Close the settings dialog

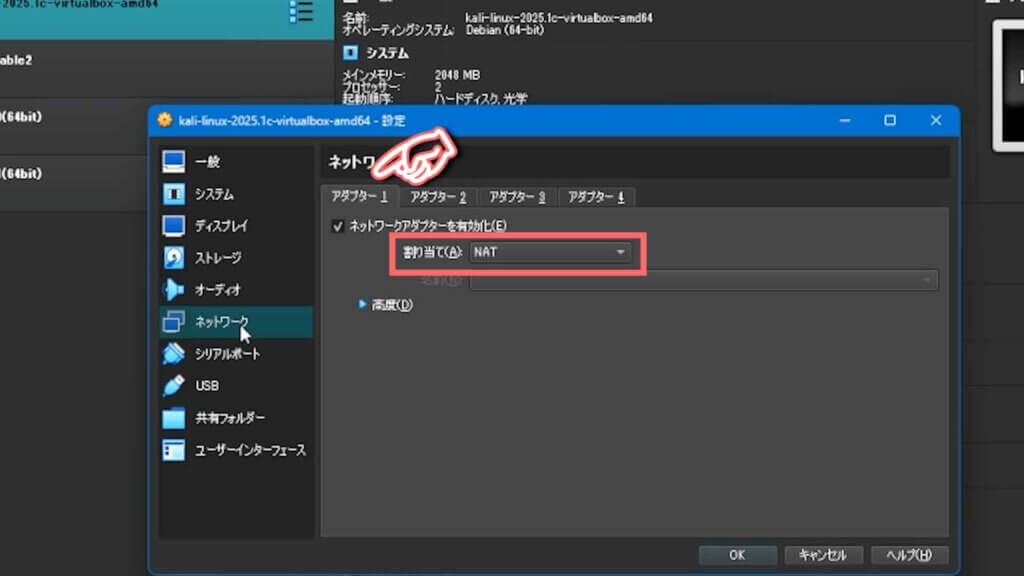[x=936, y=120]
